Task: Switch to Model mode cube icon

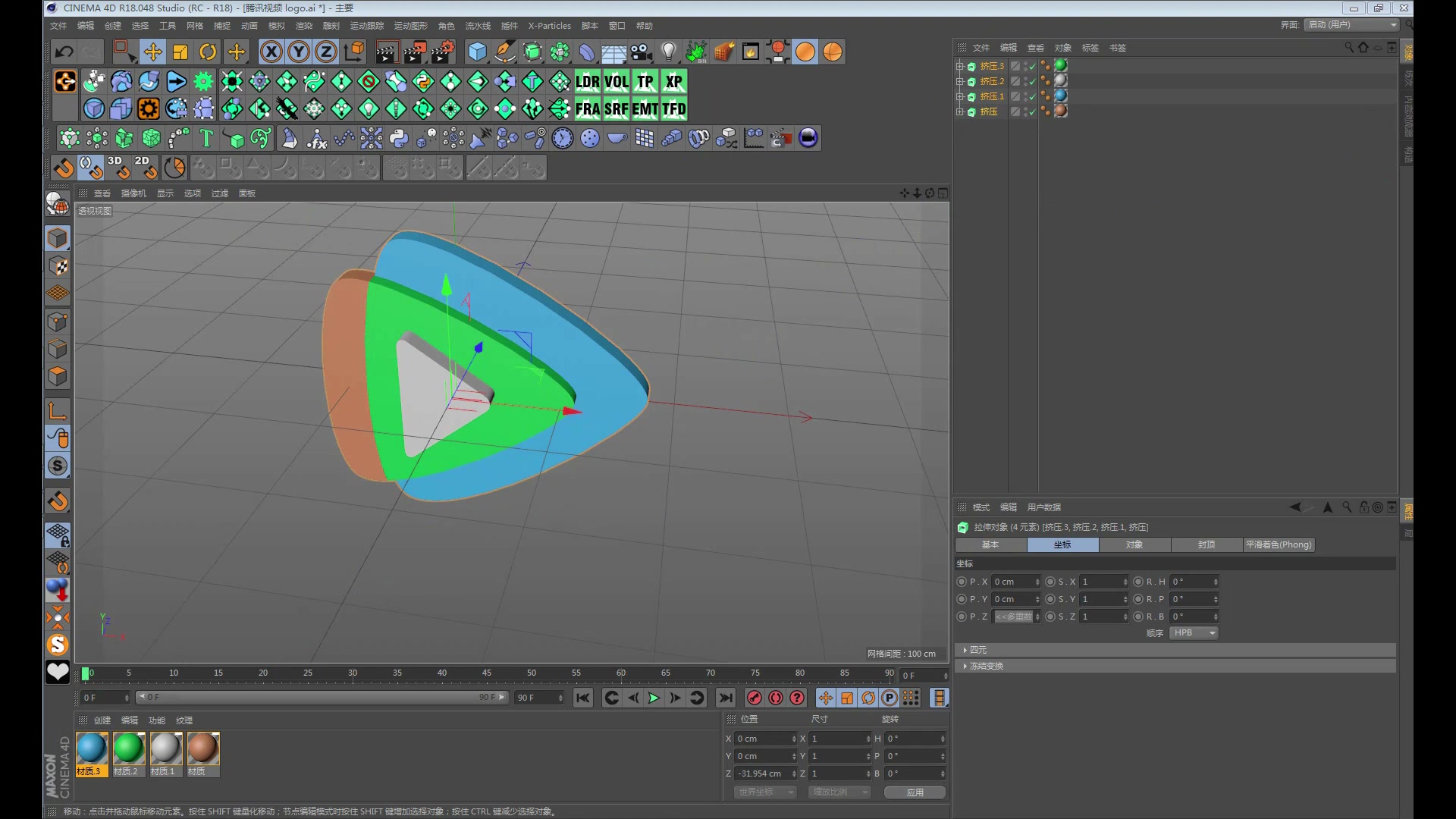Action: click(58, 238)
